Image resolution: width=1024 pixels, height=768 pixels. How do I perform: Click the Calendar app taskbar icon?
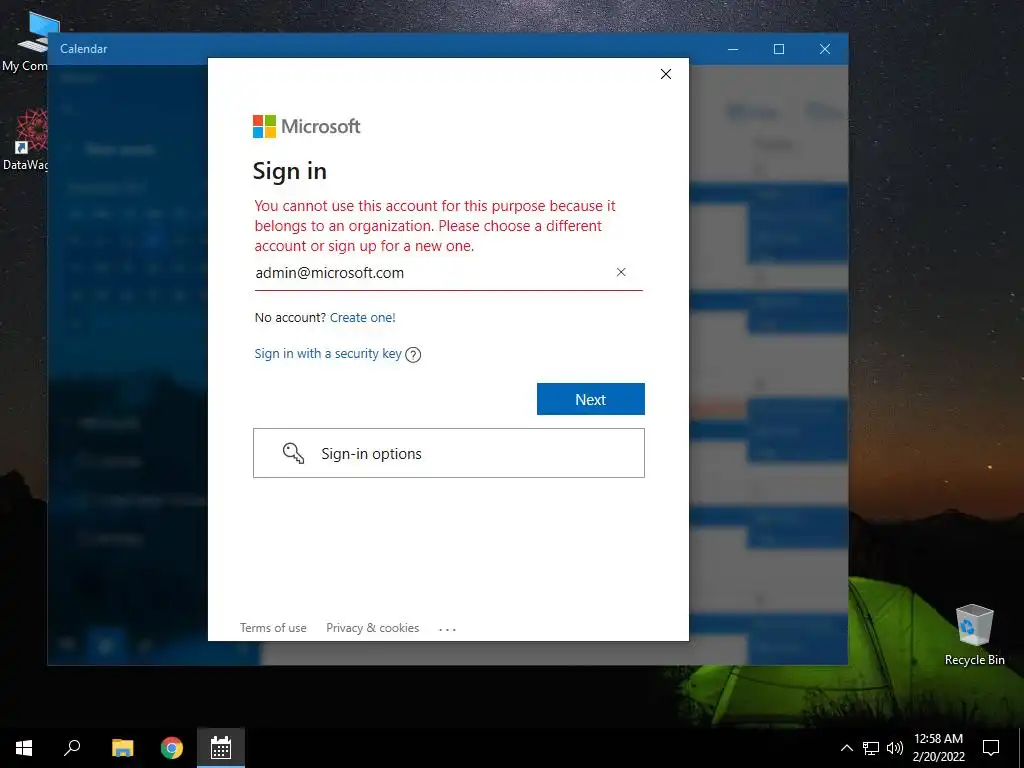(x=221, y=748)
